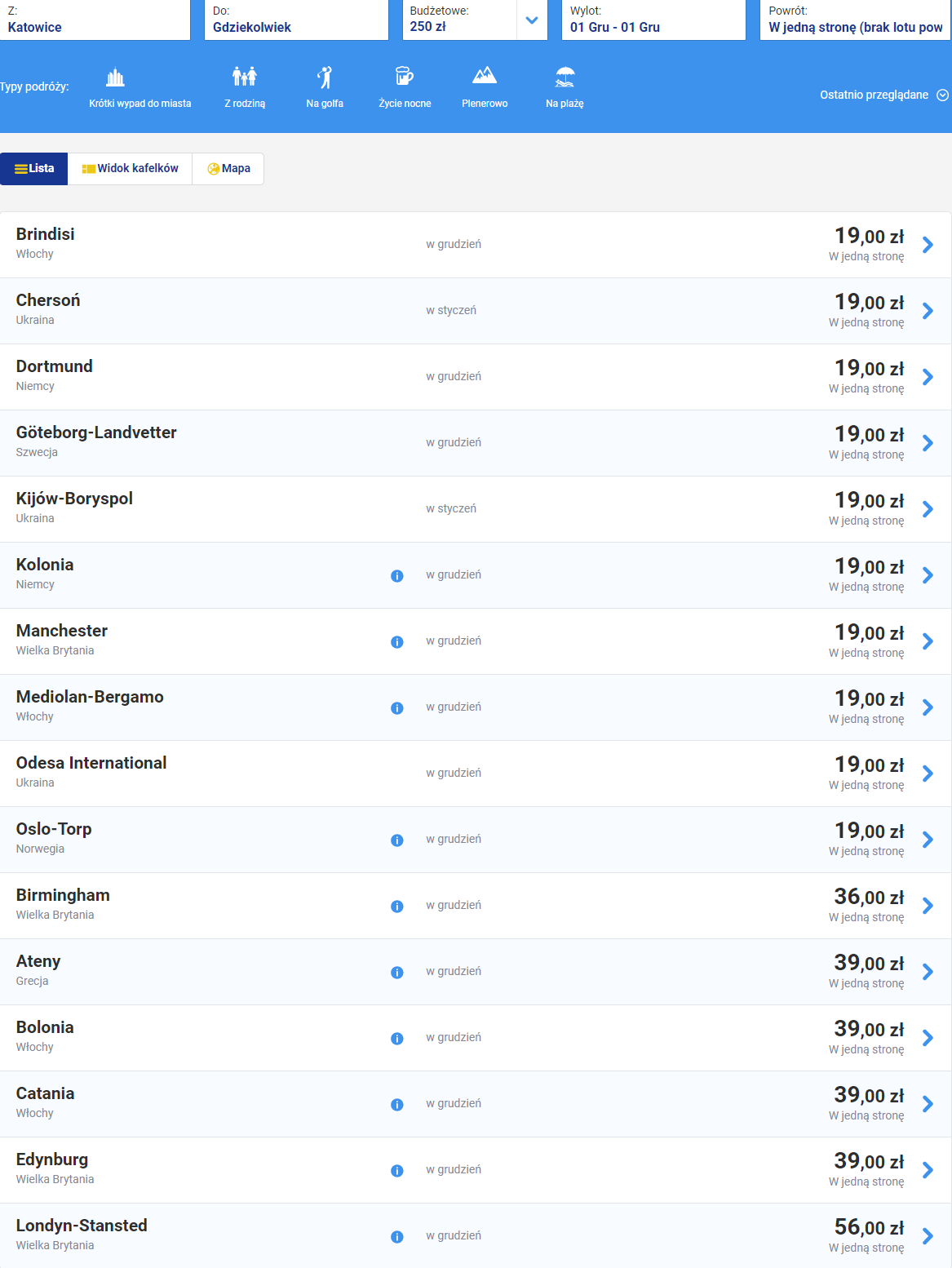The height and width of the screenshot is (1268, 952).
Task: Select the outdoor mountains trip icon
Action: pos(485,78)
